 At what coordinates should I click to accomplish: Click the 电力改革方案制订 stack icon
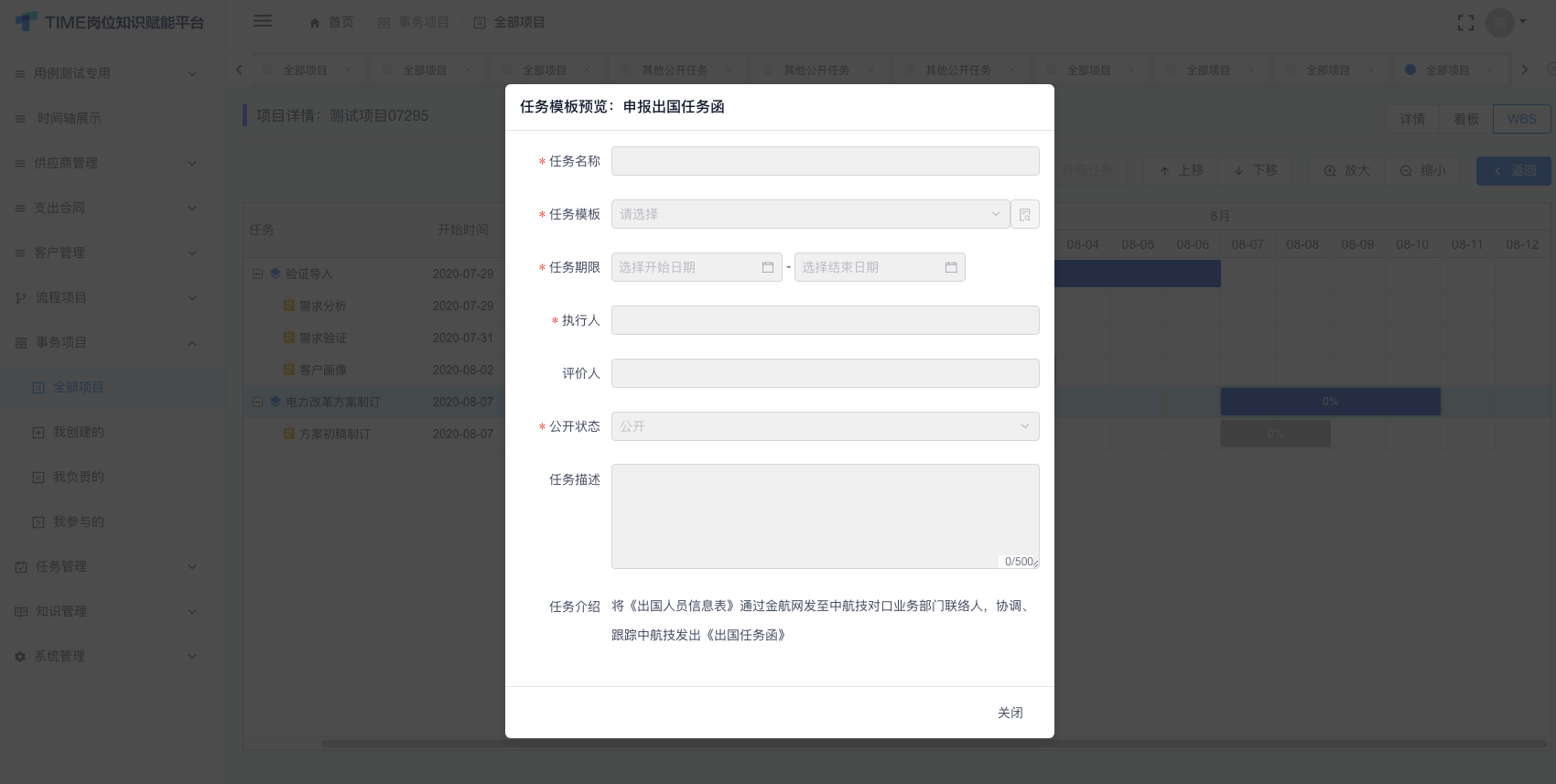(276, 401)
